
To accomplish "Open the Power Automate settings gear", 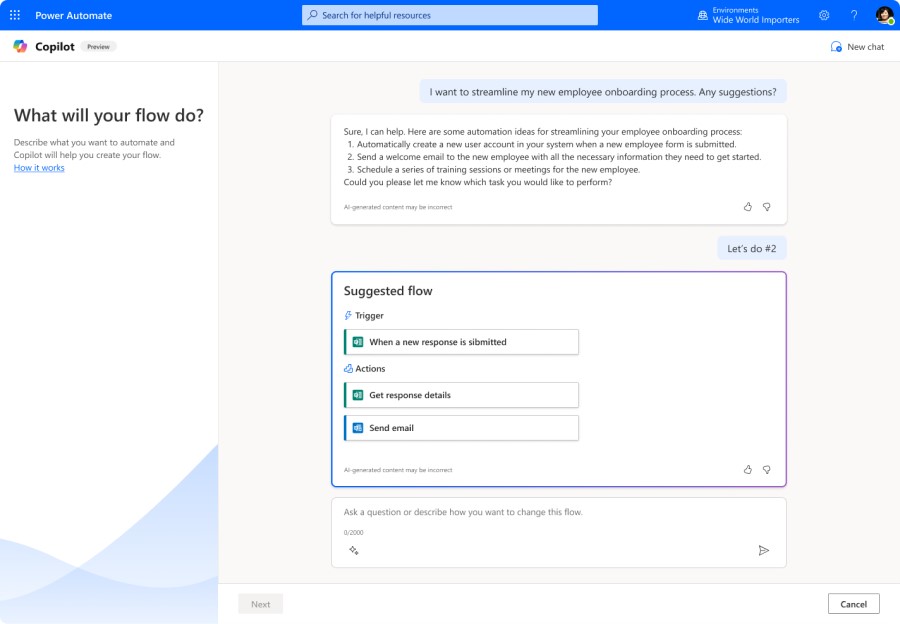I will pyautogui.click(x=824, y=14).
